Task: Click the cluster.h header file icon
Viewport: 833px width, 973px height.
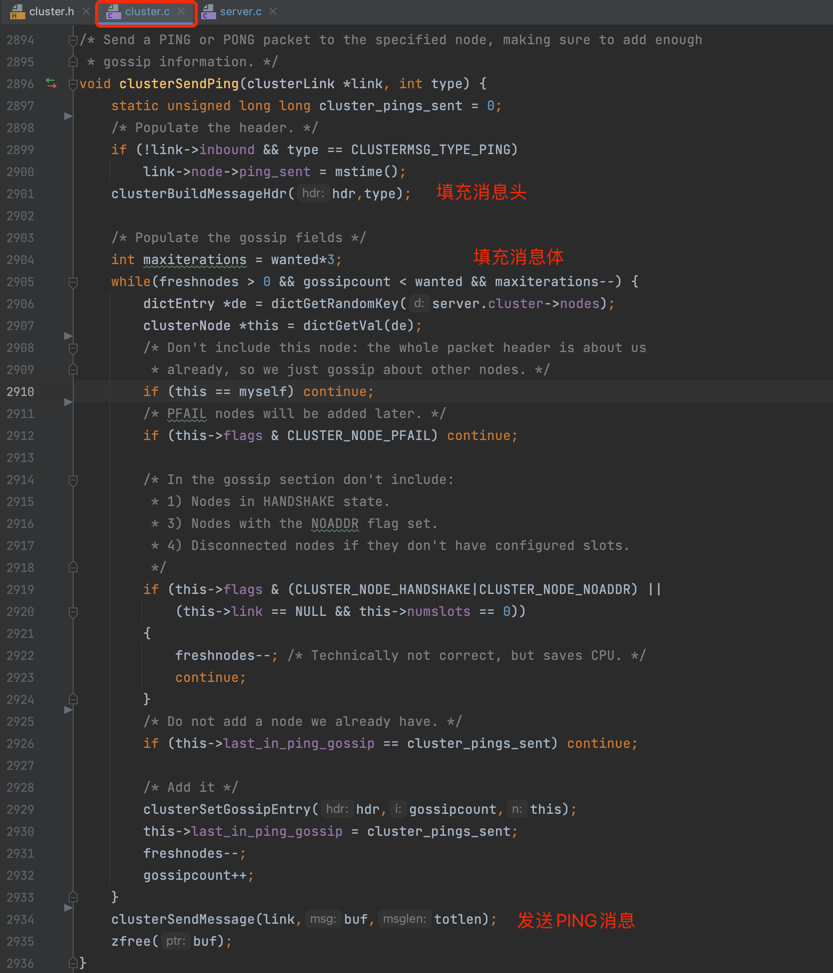Action: click(17, 11)
